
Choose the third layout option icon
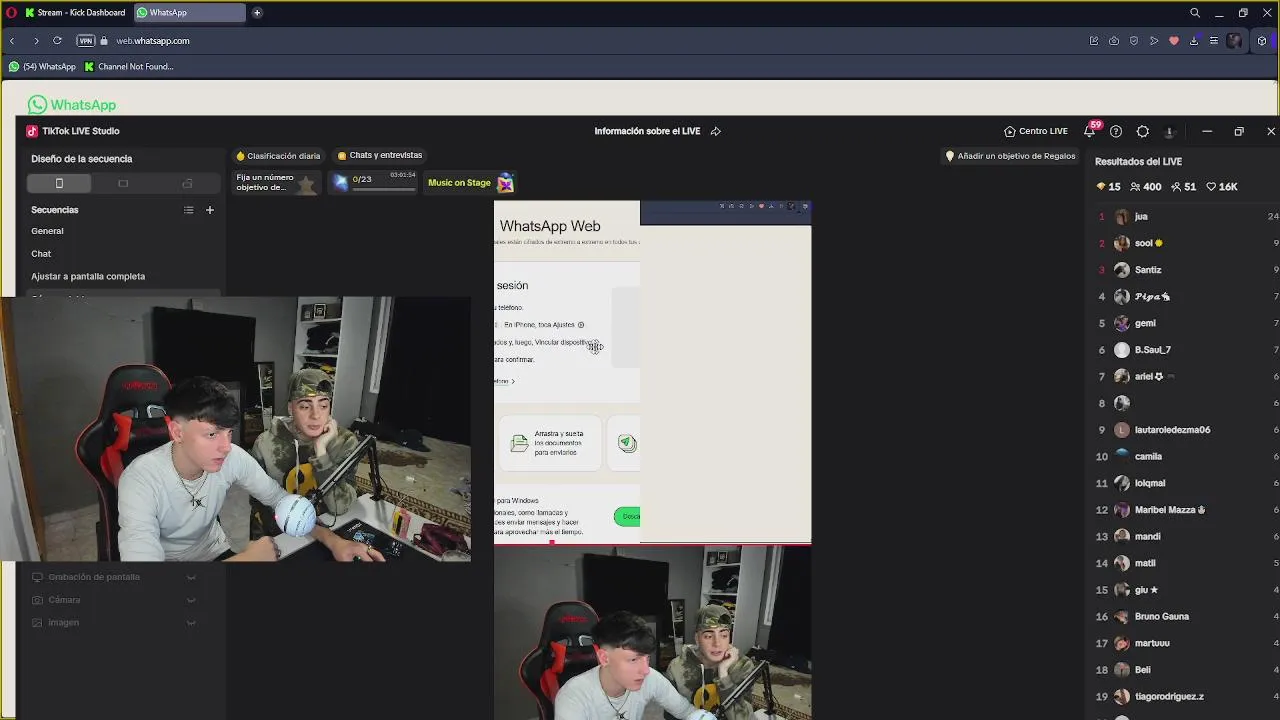[187, 183]
